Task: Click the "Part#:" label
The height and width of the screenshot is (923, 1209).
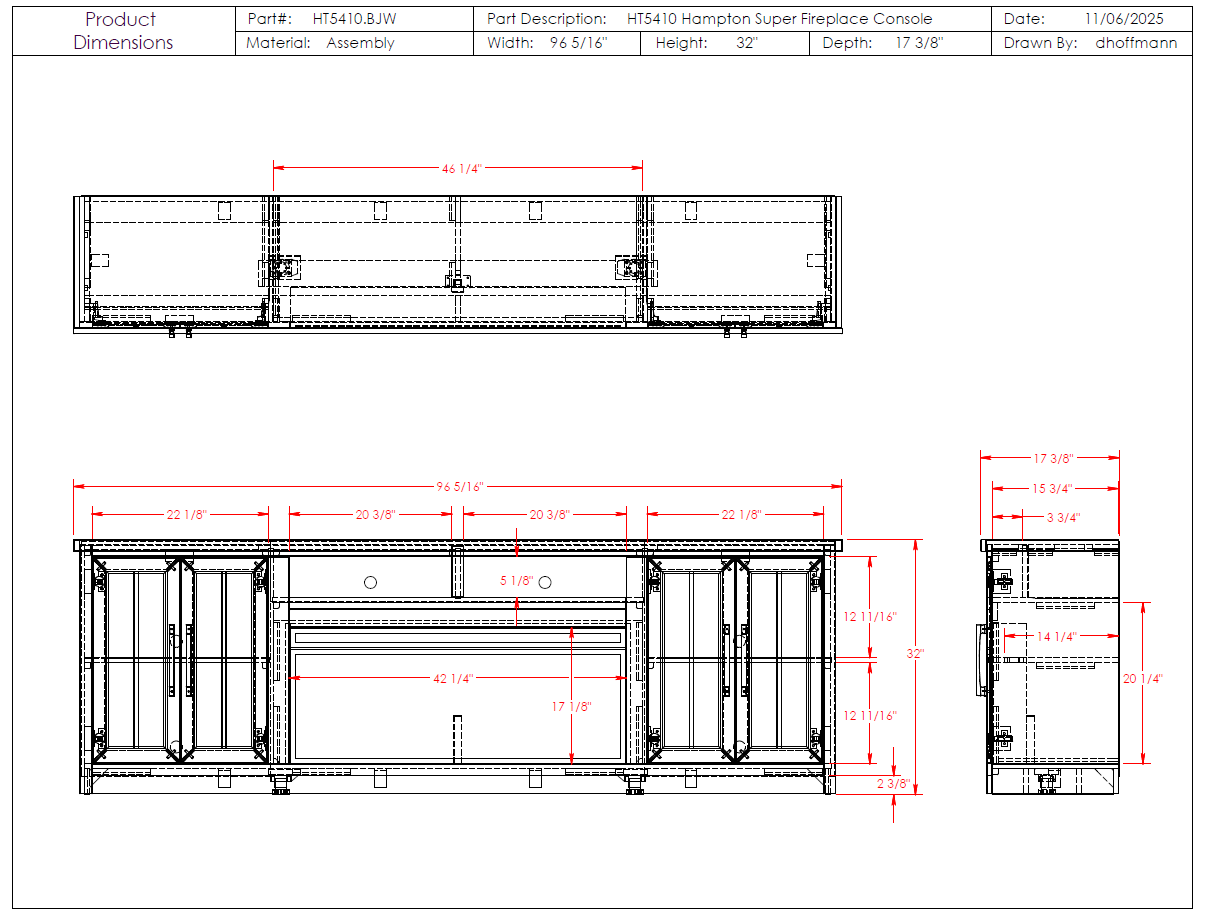Action: [x=270, y=19]
